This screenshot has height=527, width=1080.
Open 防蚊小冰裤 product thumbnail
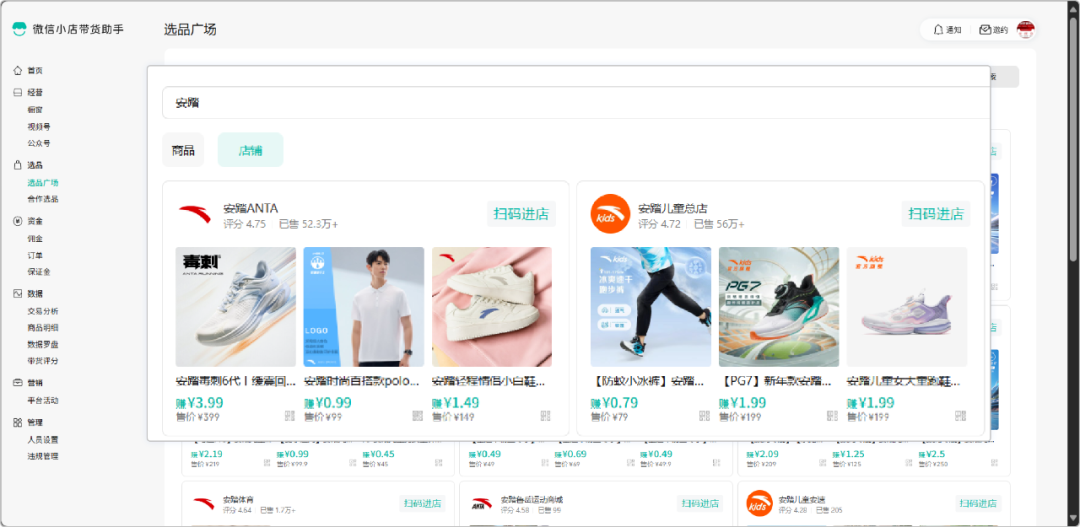coord(650,307)
